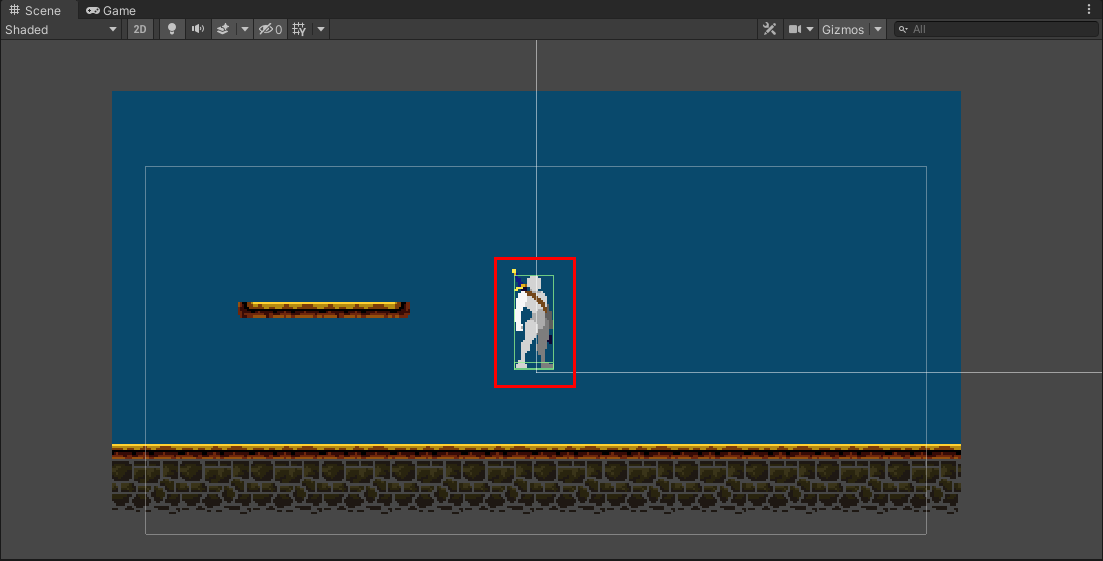Select the stone ground tile strip
Viewport: 1103px width, 561px height.
(536, 478)
